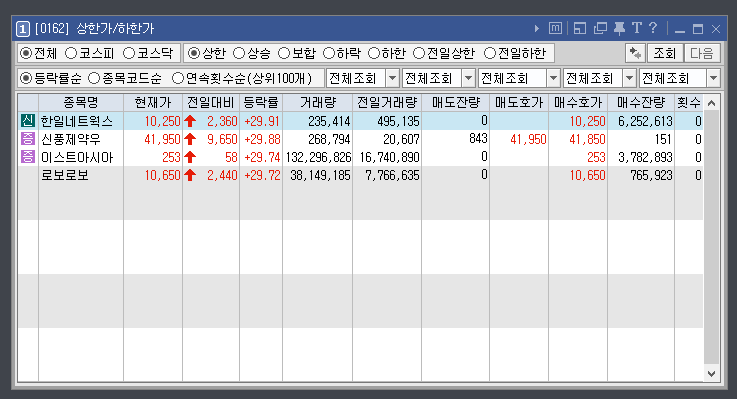Click the auto-refresh arrows icon beside 조회
This screenshot has height=399, width=737.
point(635,53)
